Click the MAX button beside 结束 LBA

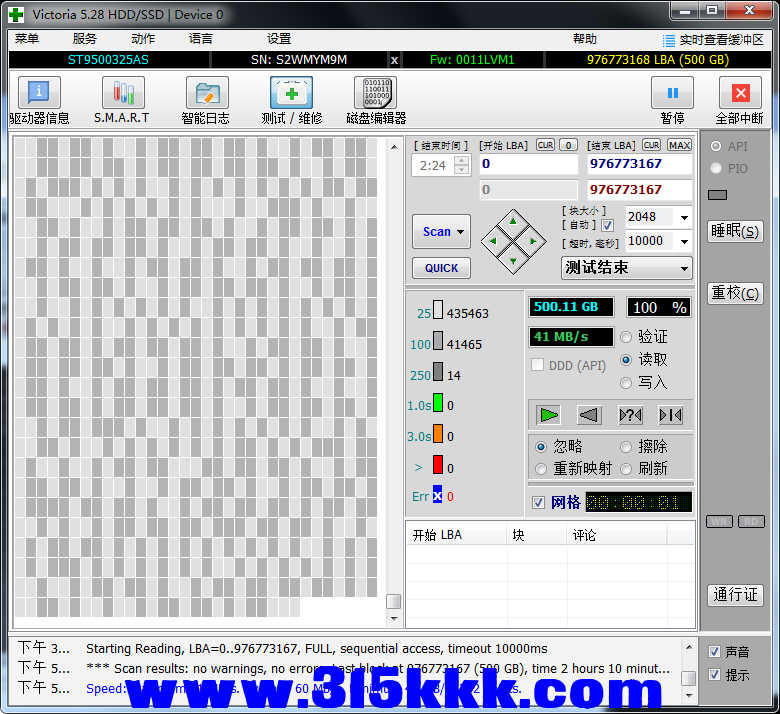679,145
